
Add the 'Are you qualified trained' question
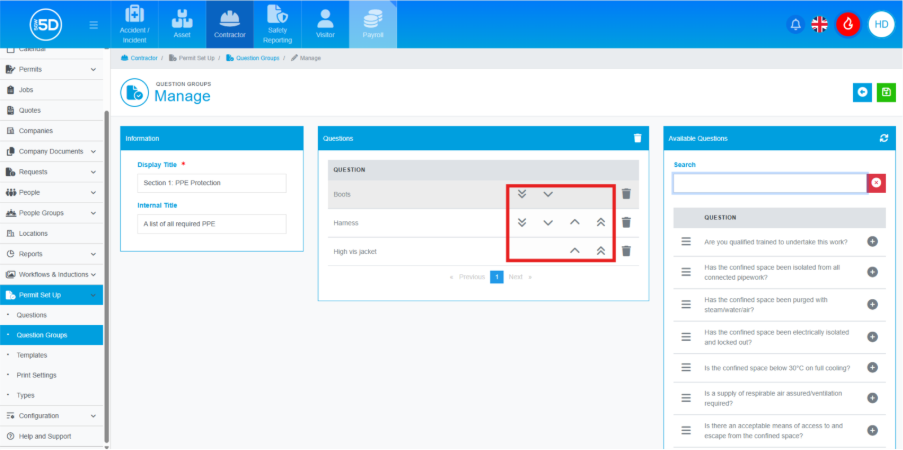pos(872,241)
